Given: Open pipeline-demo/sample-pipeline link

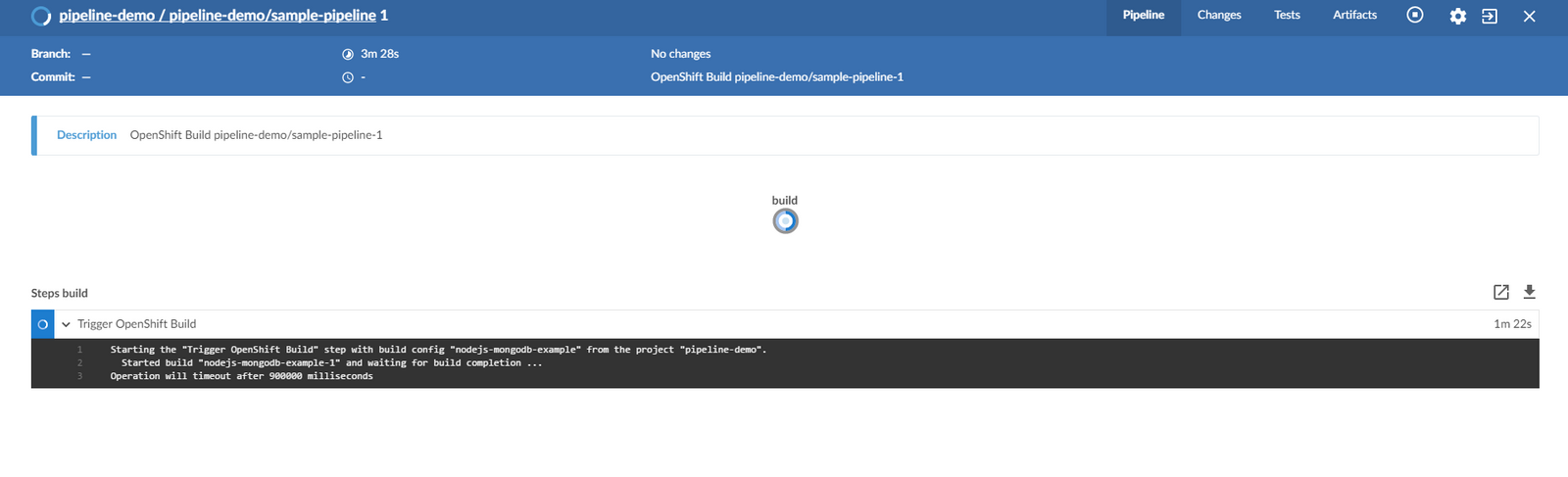Looking at the screenshot, I should (x=271, y=16).
